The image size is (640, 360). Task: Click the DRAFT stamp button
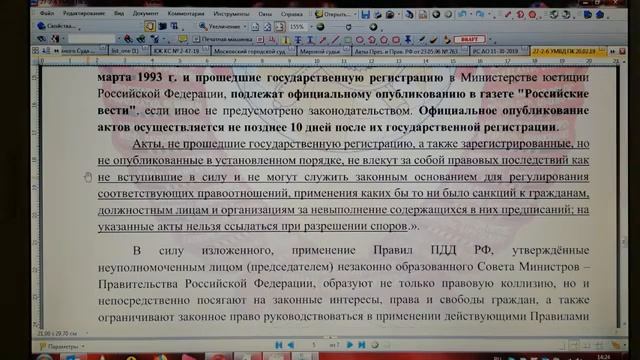469,40
